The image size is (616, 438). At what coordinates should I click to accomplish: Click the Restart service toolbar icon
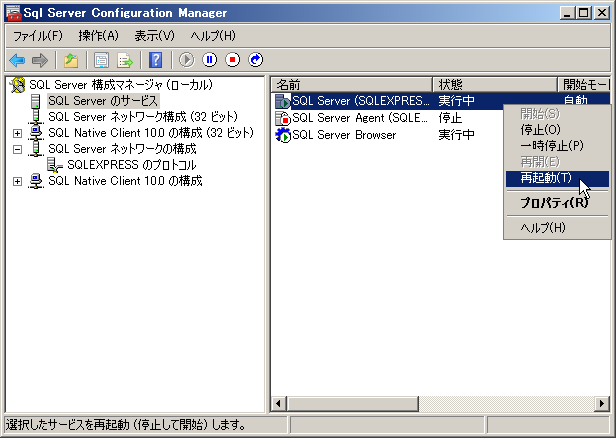256,60
